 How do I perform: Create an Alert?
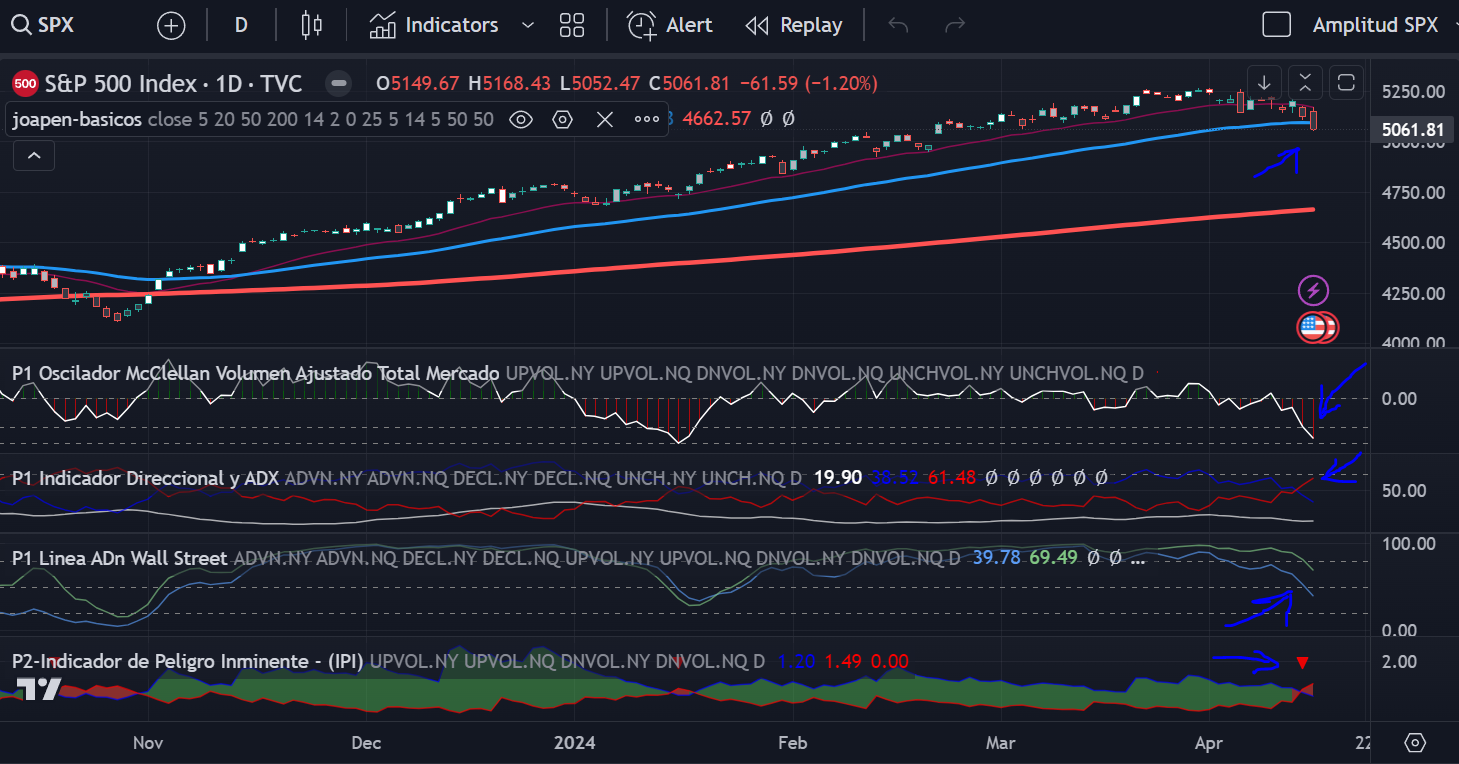670,25
